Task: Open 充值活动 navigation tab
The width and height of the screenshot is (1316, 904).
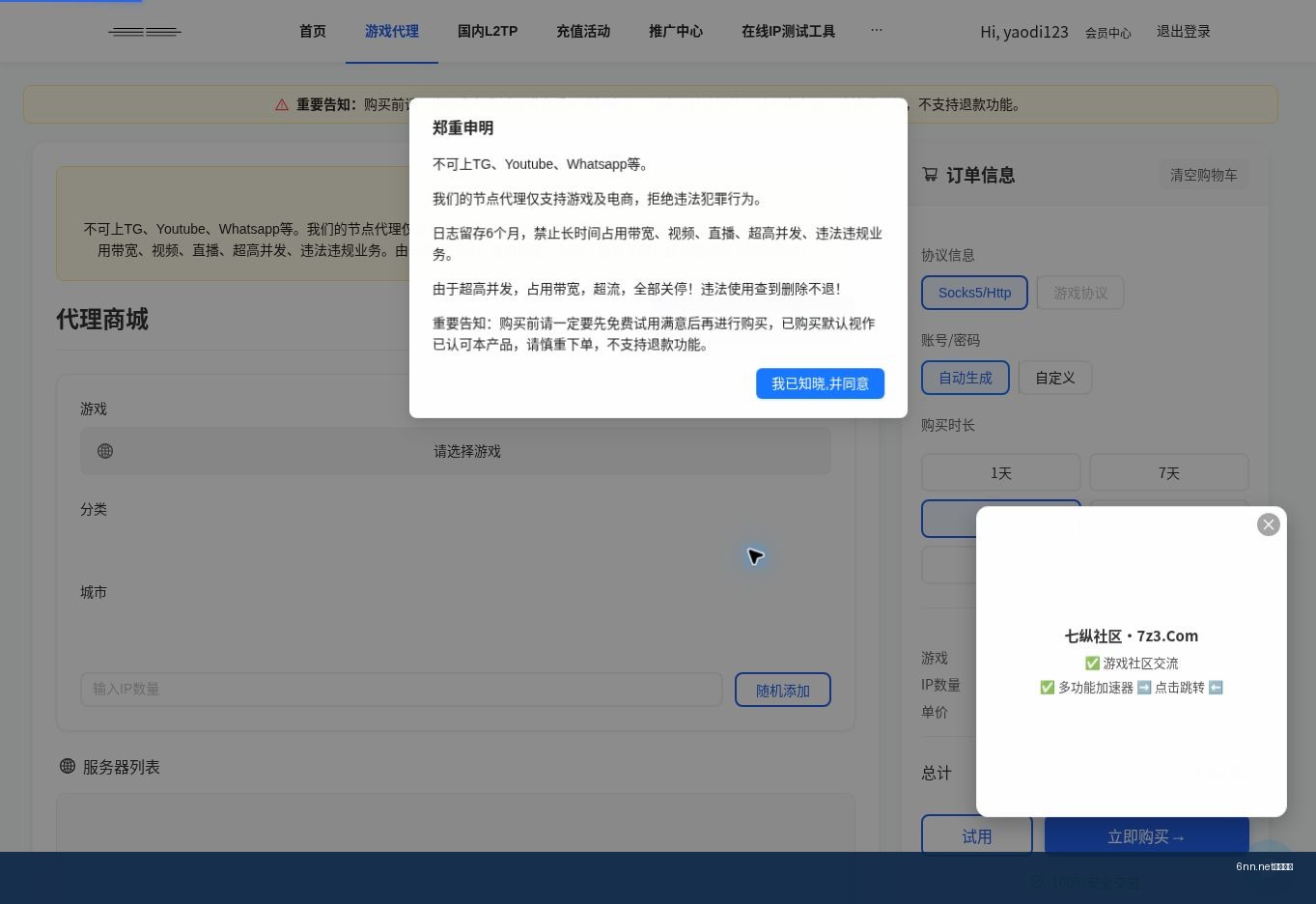Action: (583, 31)
